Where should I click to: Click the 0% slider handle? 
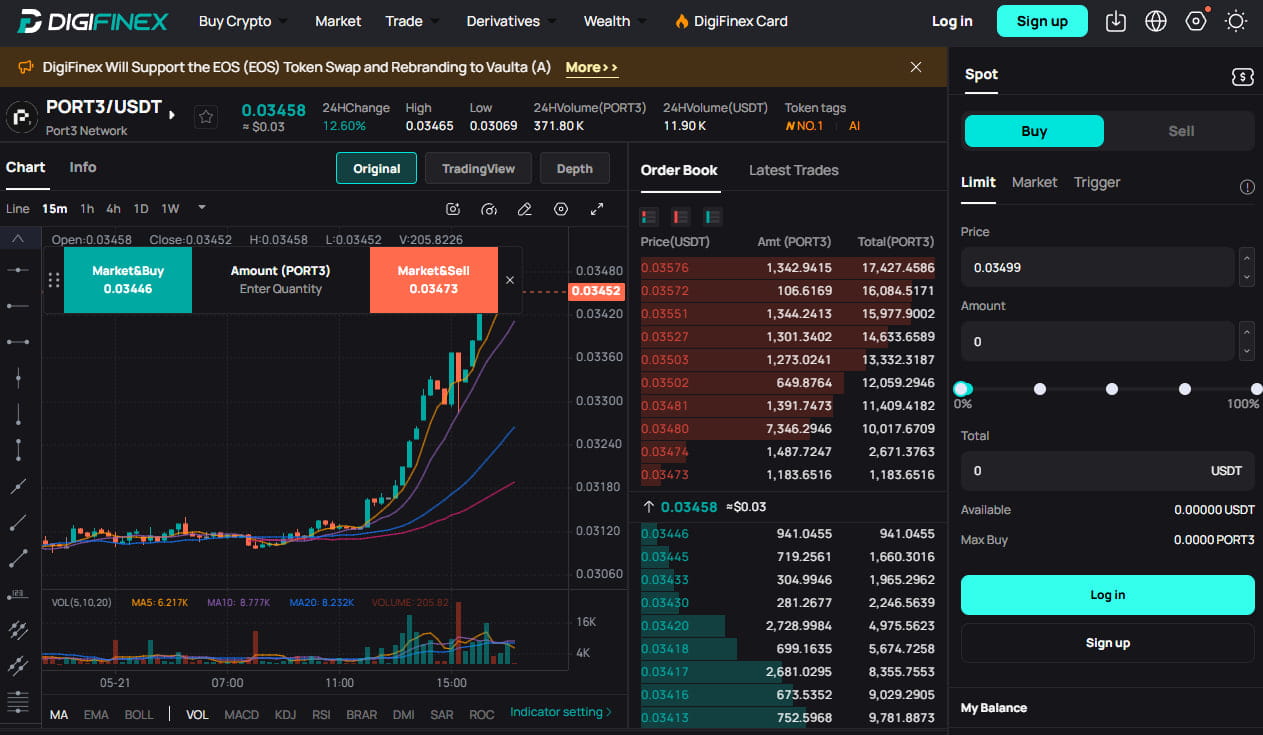pos(962,389)
